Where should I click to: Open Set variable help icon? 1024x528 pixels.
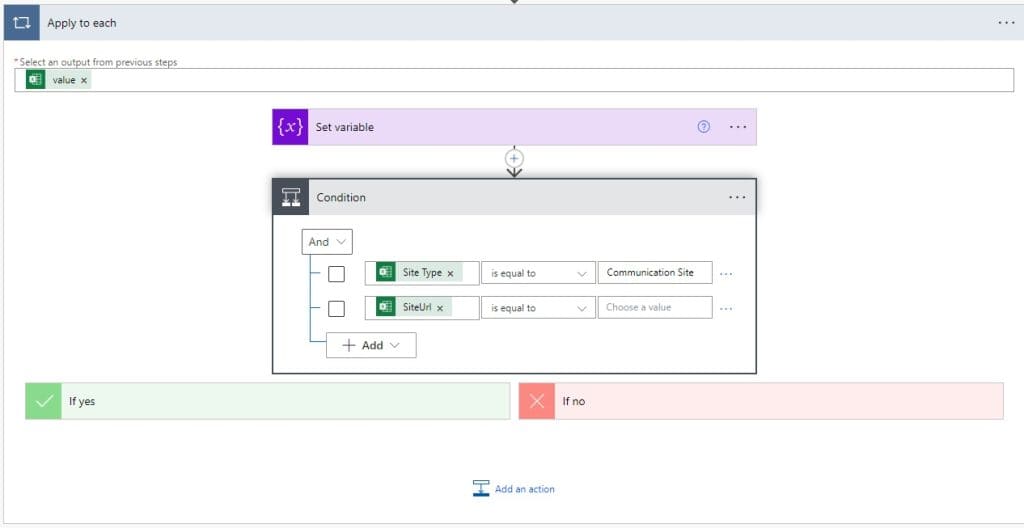tap(703, 127)
